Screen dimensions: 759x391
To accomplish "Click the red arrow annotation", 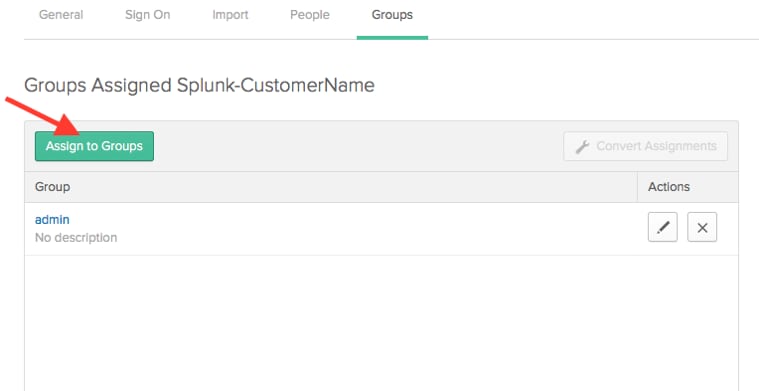I will pyautogui.click(x=42, y=117).
